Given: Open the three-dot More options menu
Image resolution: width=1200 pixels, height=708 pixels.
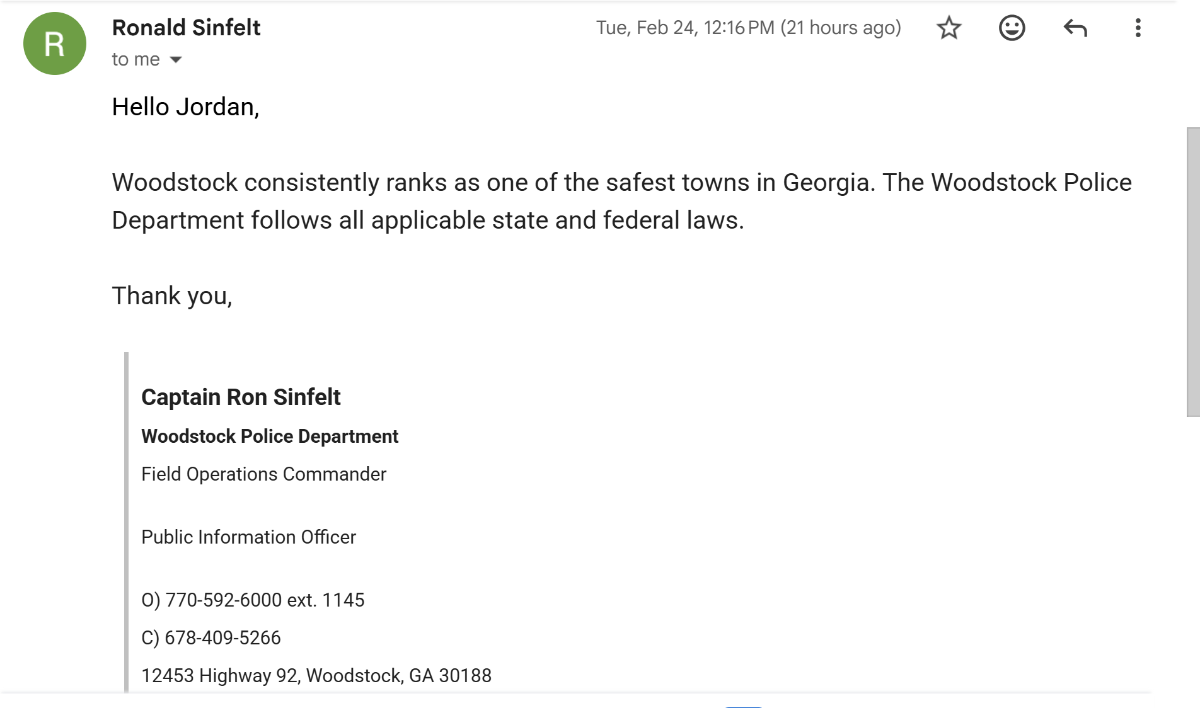Looking at the screenshot, I should (x=1138, y=28).
